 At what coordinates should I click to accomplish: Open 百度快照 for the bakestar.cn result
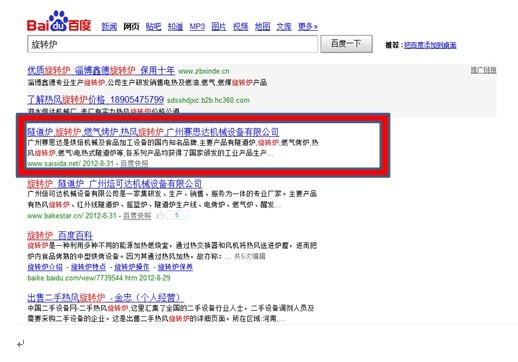pyautogui.click(x=137, y=216)
